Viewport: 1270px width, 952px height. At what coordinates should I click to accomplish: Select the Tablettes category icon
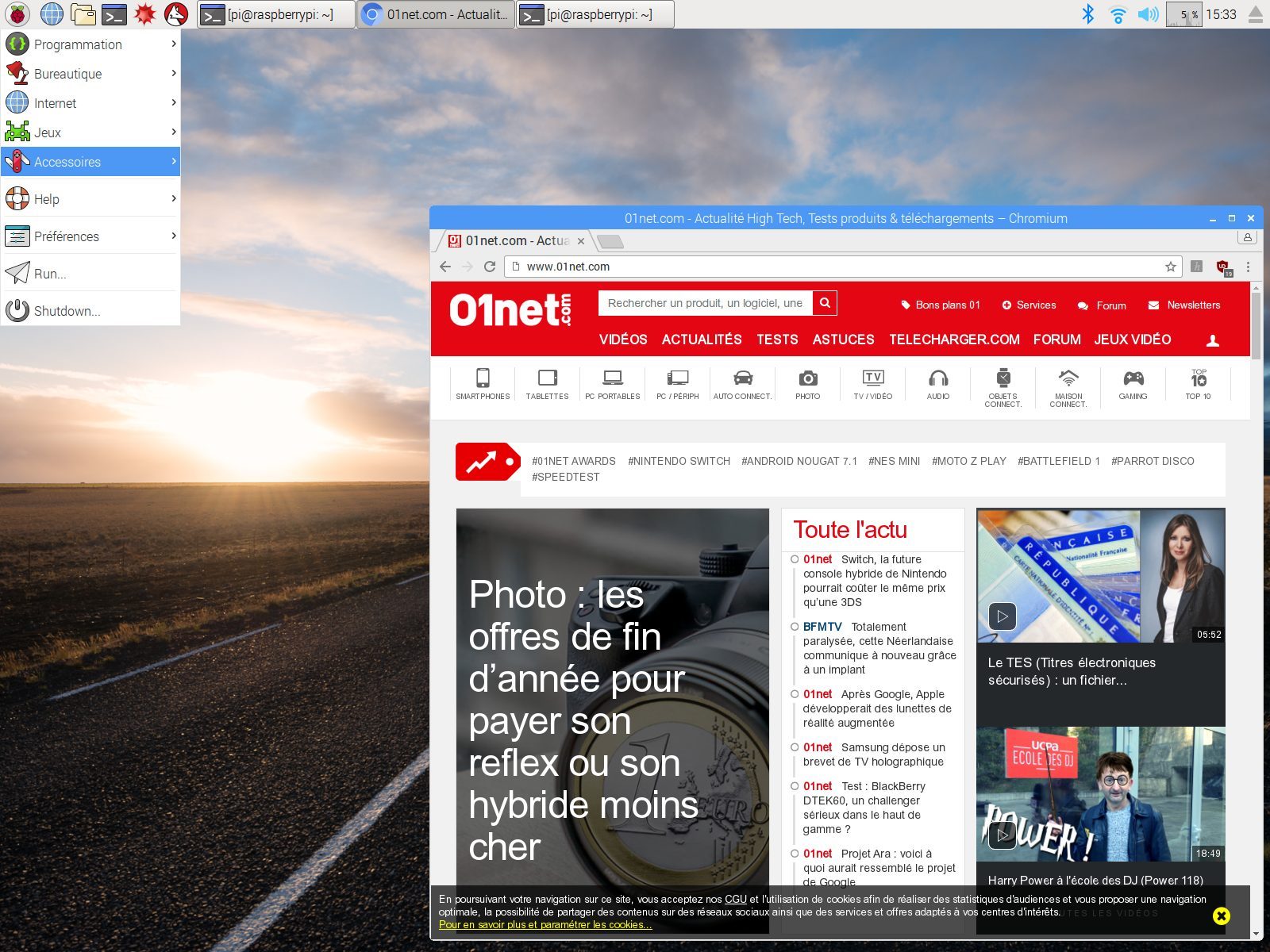point(548,384)
